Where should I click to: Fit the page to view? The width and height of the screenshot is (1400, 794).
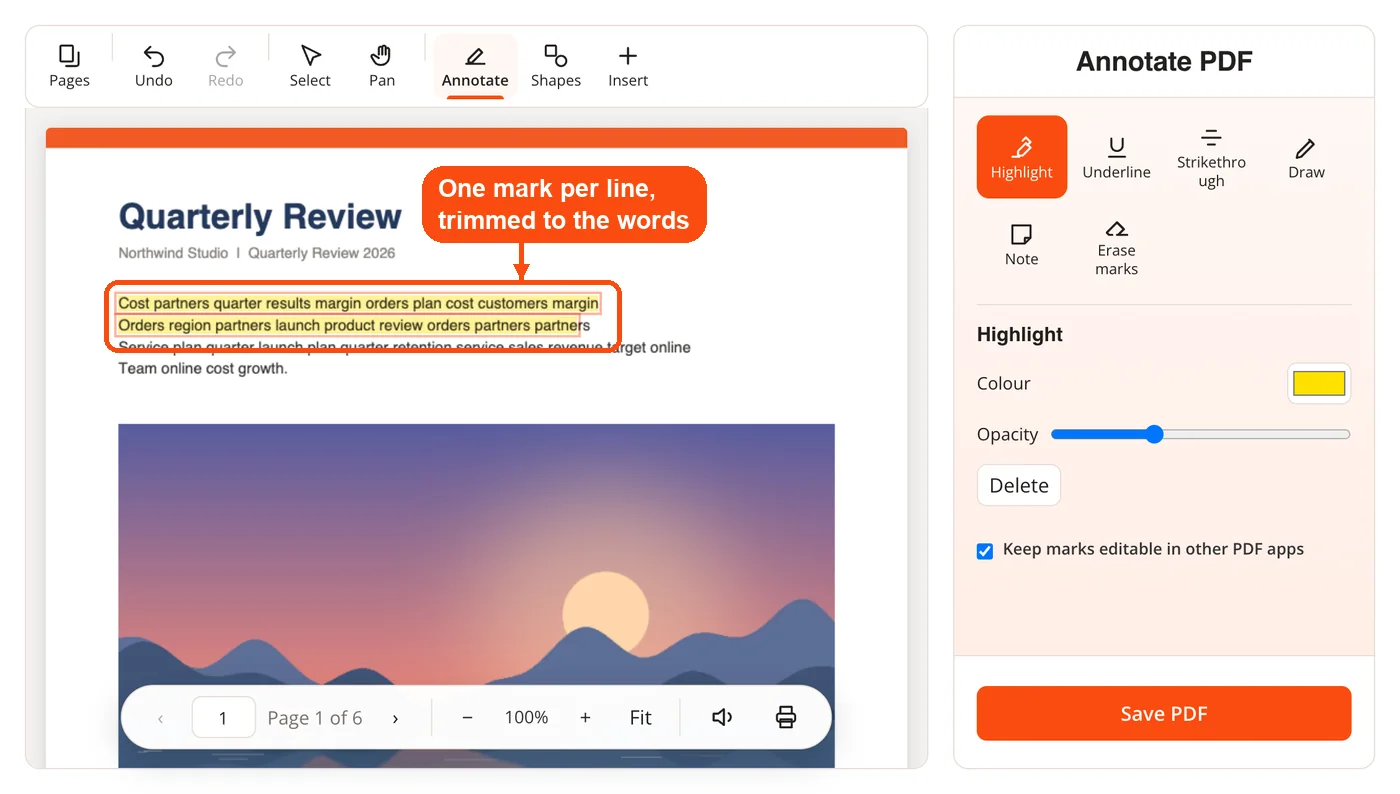(641, 717)
